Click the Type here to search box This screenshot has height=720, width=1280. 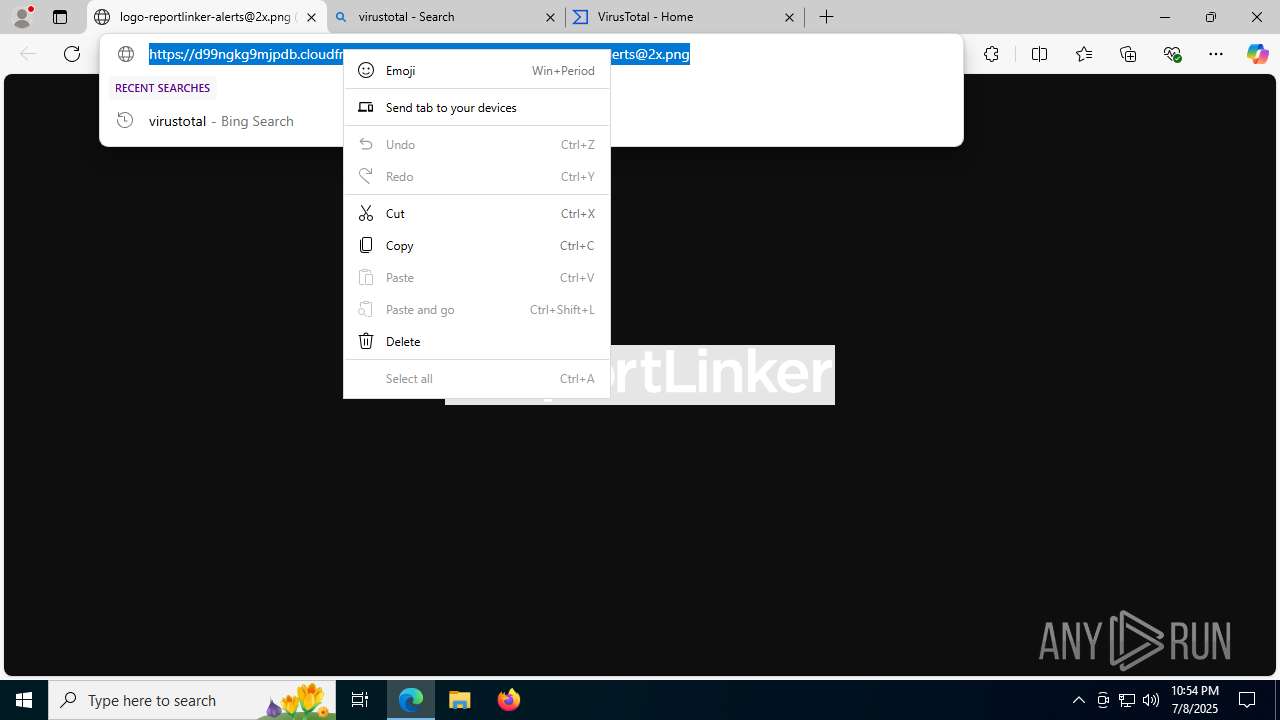click(192, 700)
